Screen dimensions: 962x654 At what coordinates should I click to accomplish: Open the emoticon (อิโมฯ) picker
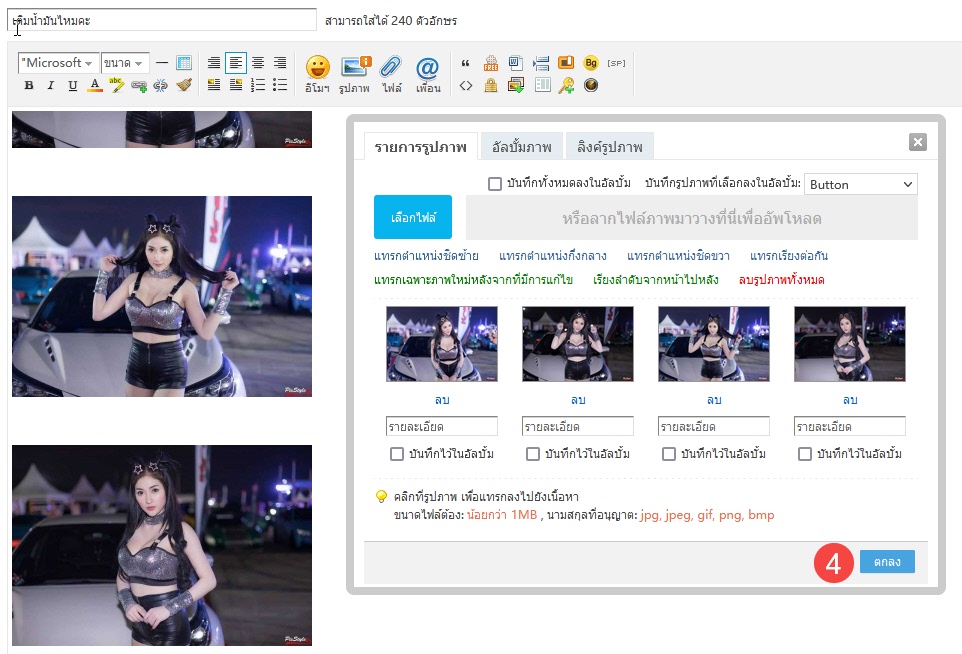coord(317,68)
